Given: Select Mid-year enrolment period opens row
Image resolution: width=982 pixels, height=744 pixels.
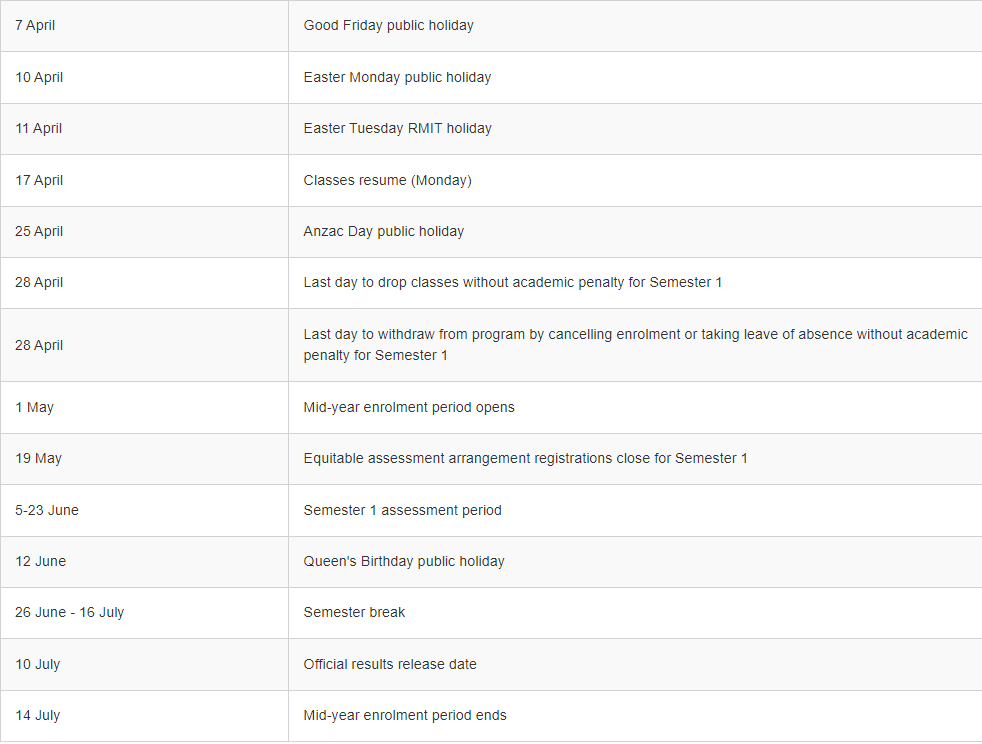Looking at the screenshot, I should coord(491,408).
